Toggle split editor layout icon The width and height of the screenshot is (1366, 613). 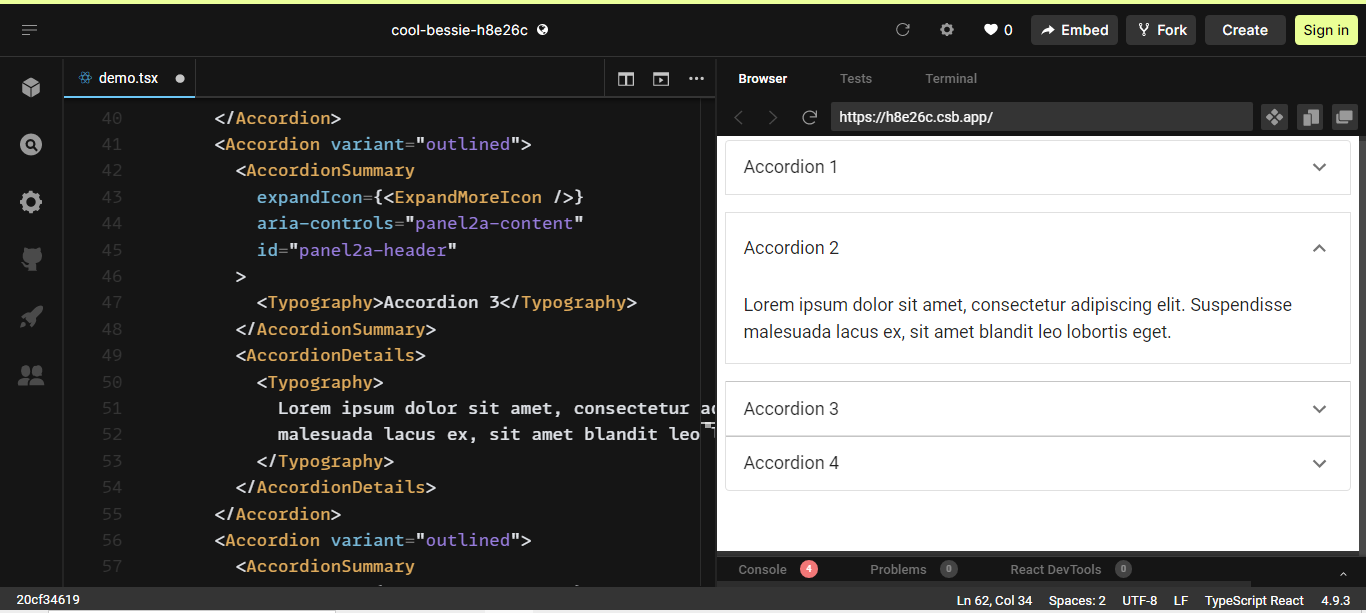pyautogui.click(x=626, y=79)
